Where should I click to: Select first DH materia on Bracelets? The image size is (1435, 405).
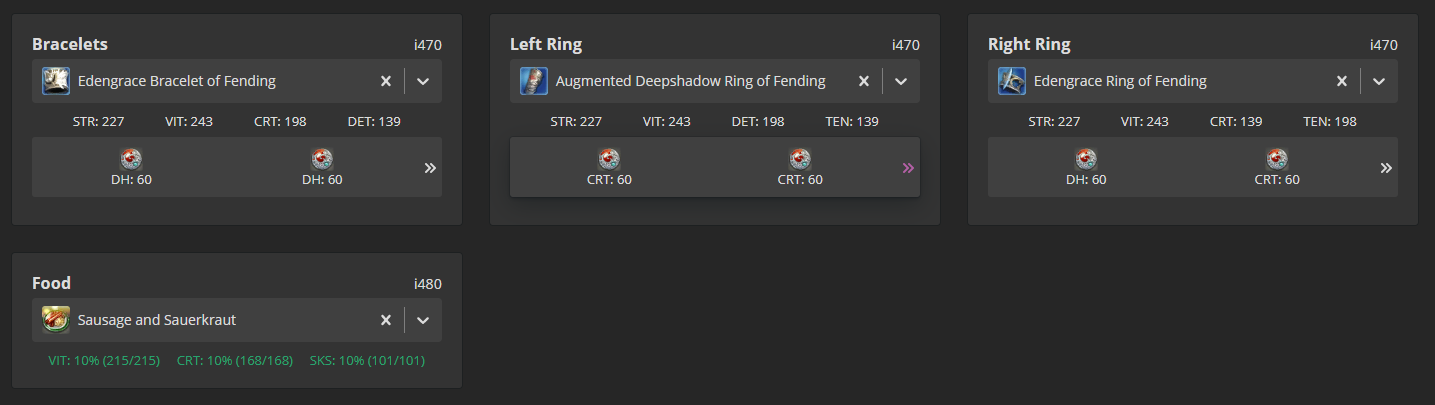pos(130,159)
